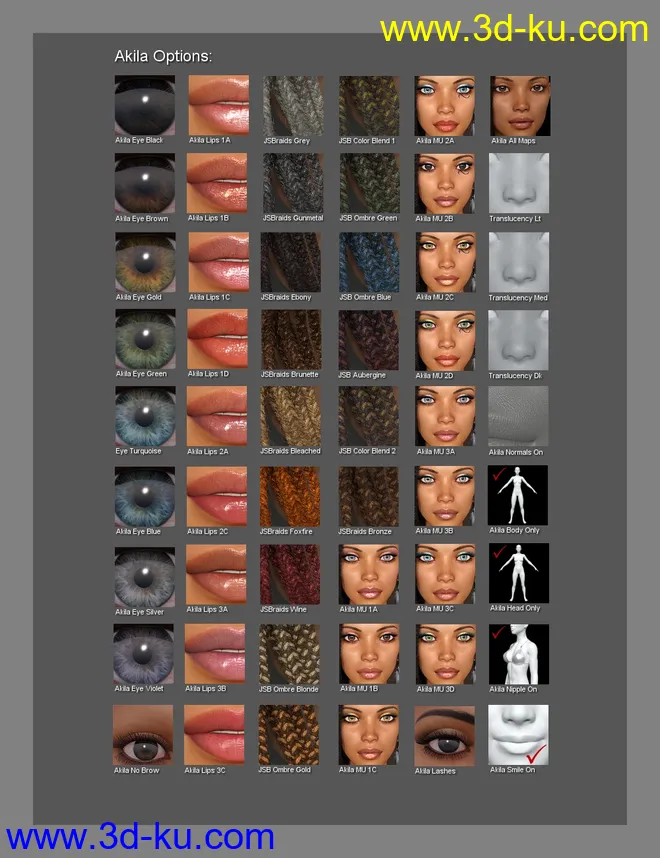660x858 pixels.
Task: Apply the Akila Eye Violet option
Action: point(144,654)
